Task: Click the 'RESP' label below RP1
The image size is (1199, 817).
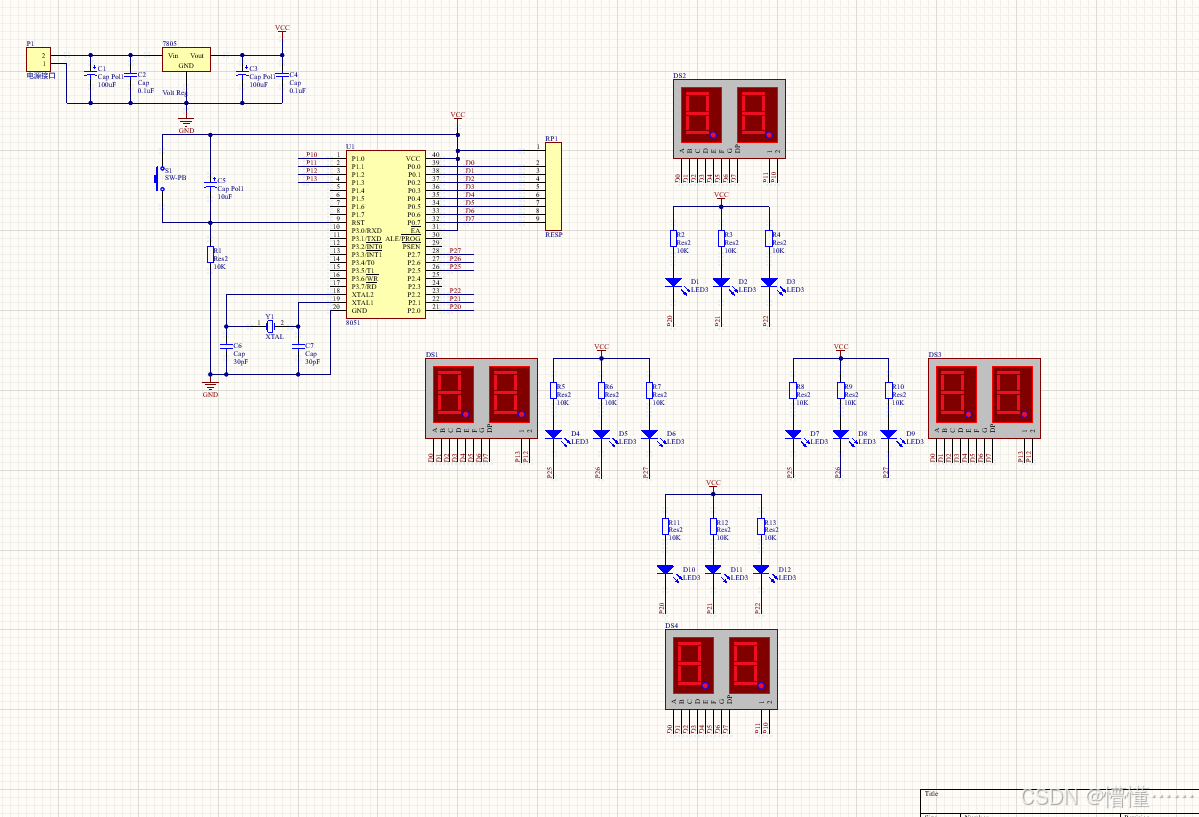Action: [554, 235]
